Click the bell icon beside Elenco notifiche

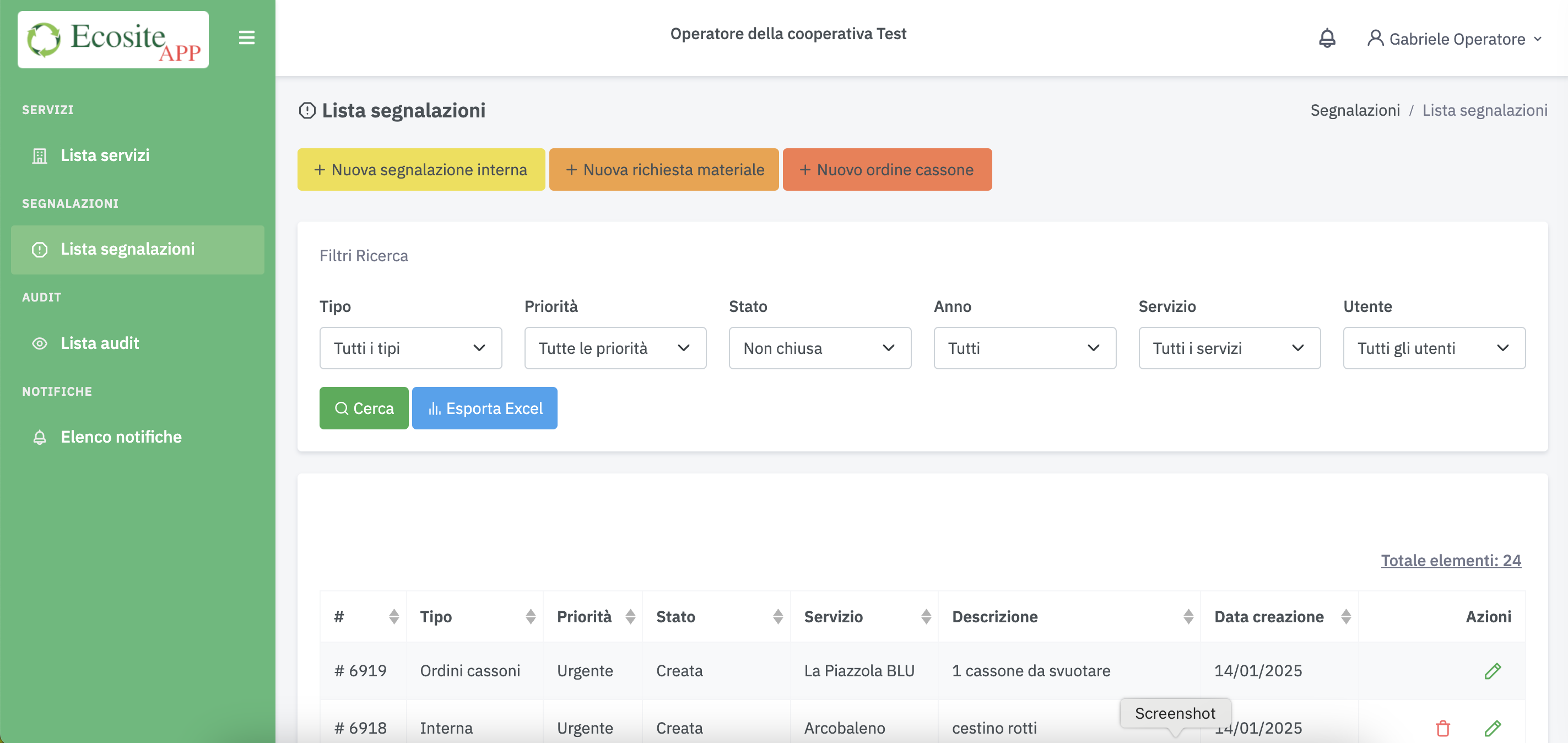click(x=40, y=437)
